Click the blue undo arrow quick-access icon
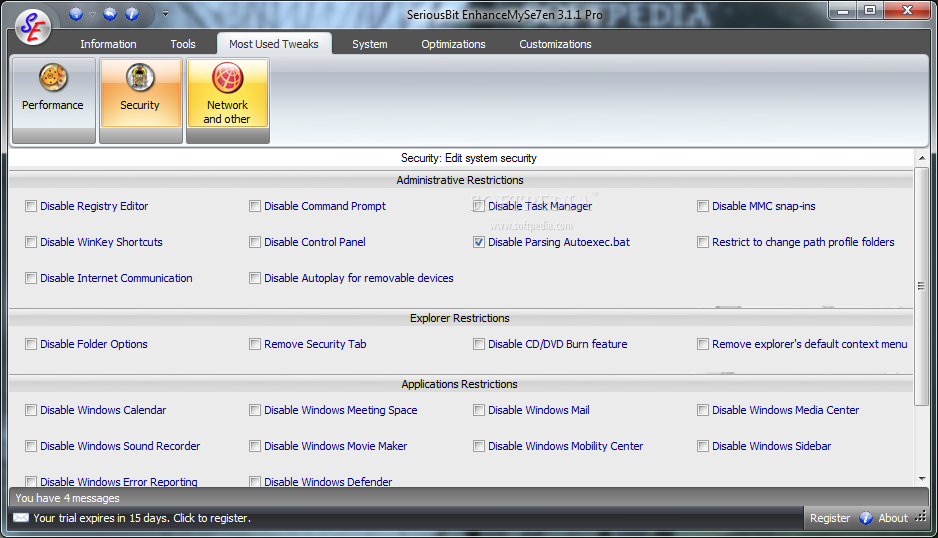 pos(110,14)
